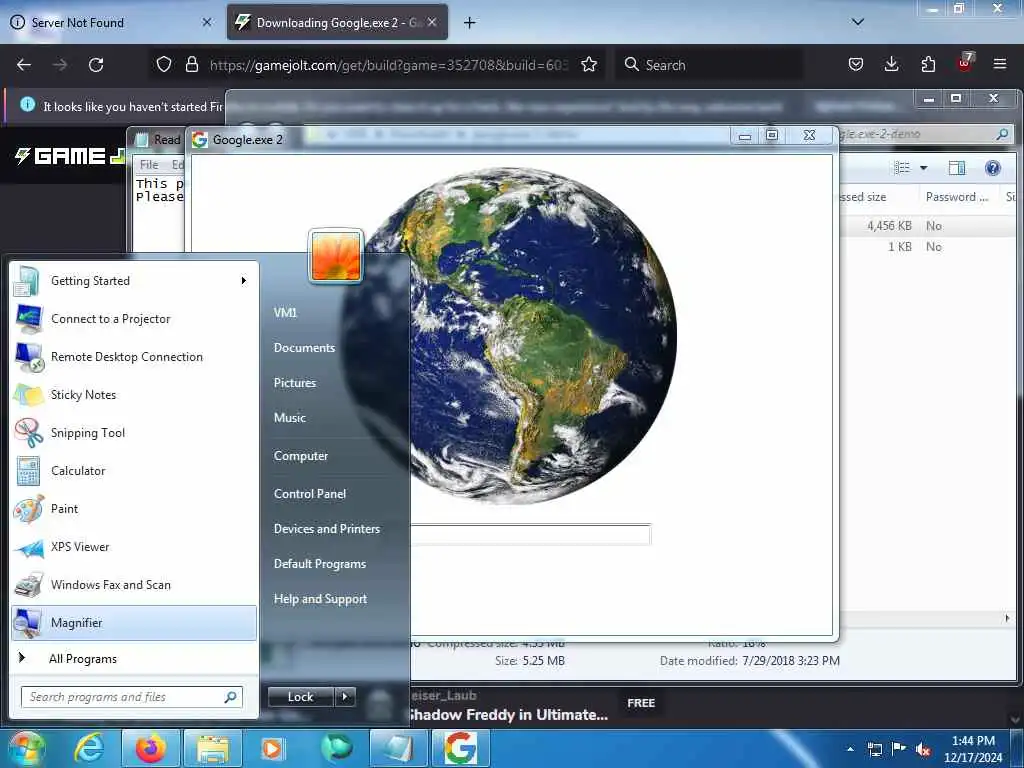This screenshot has height=768, width=1024.
Task: Launch XPS Viewer
Action: [x=134, y=547]
